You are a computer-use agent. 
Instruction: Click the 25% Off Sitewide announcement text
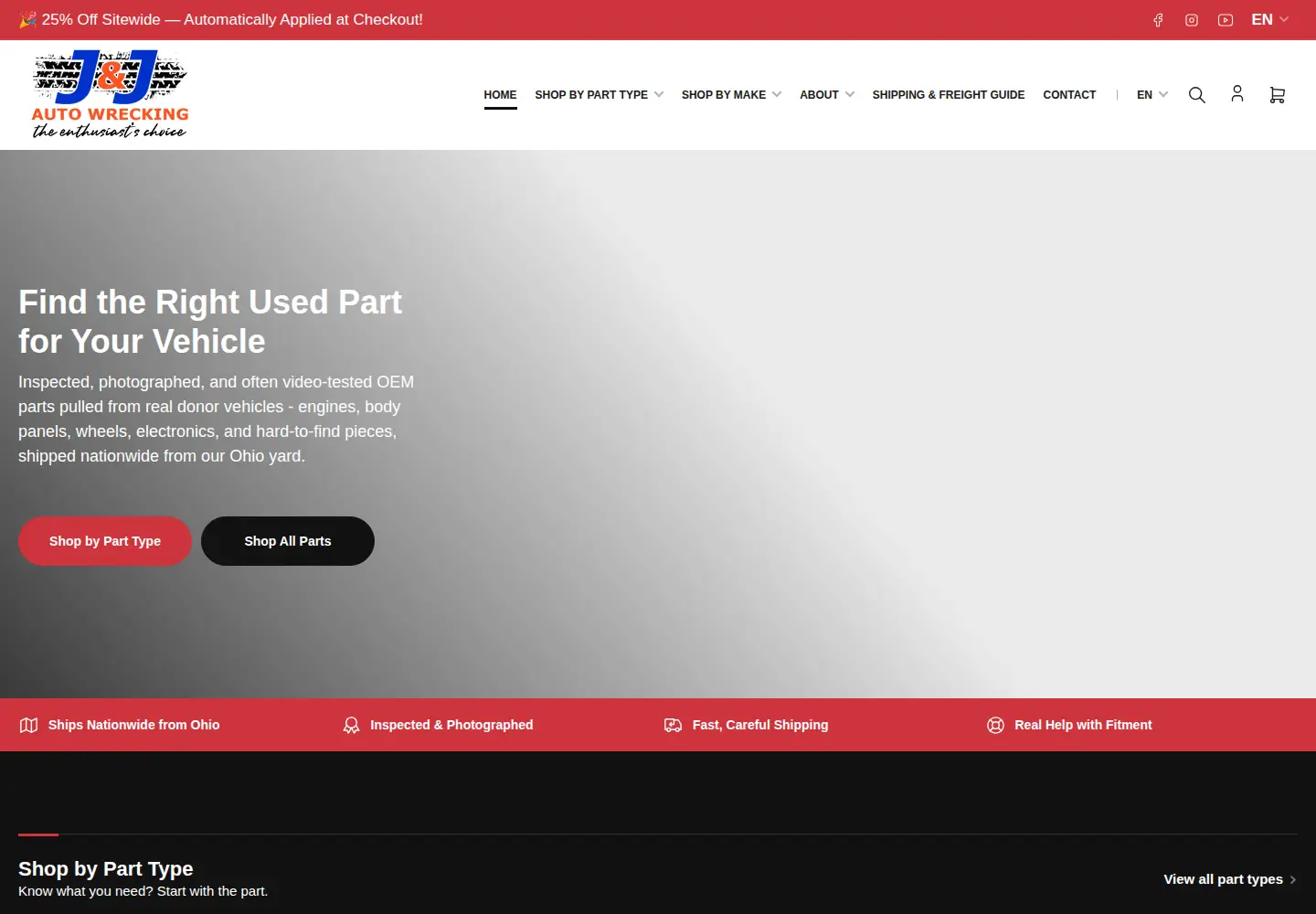221,20
